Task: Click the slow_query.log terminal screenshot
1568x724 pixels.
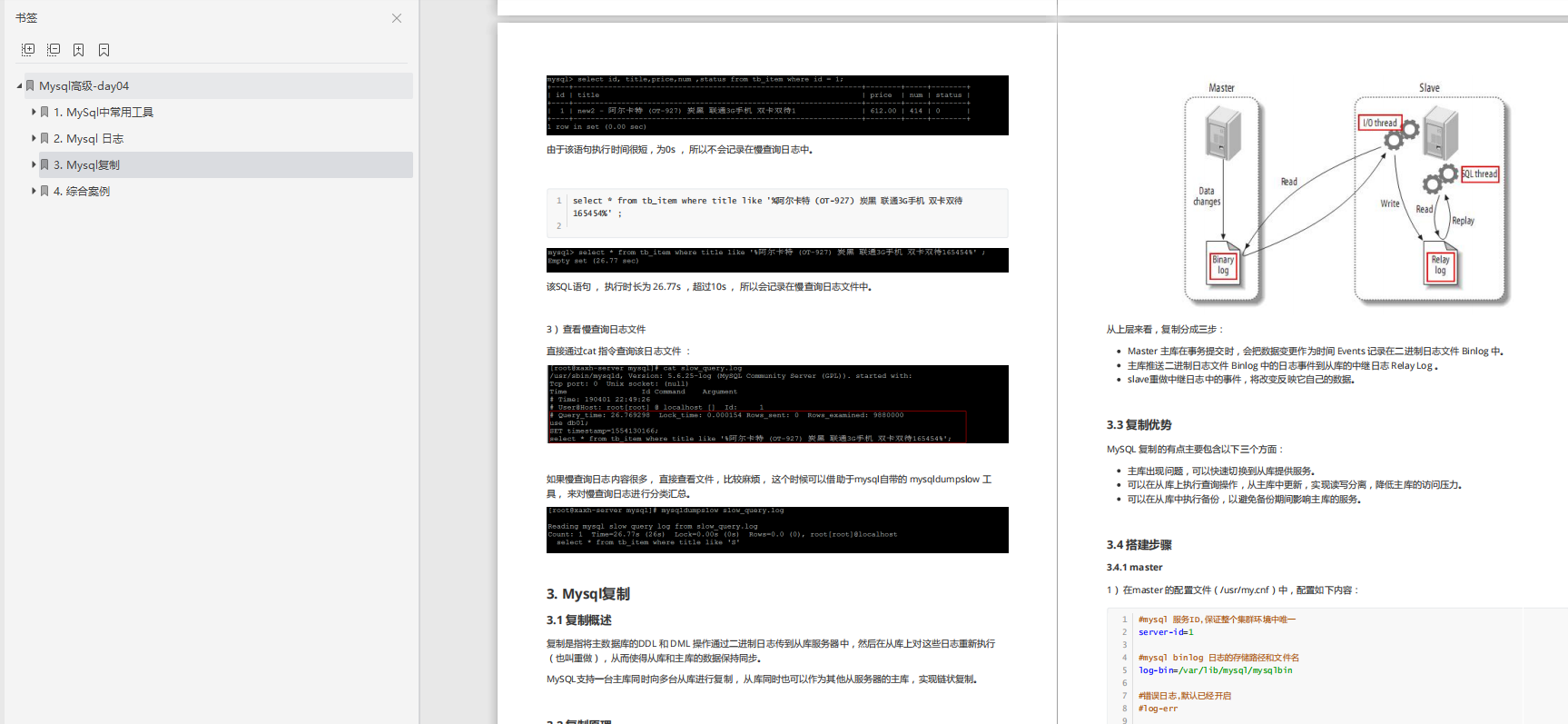Action: [777, 404]
